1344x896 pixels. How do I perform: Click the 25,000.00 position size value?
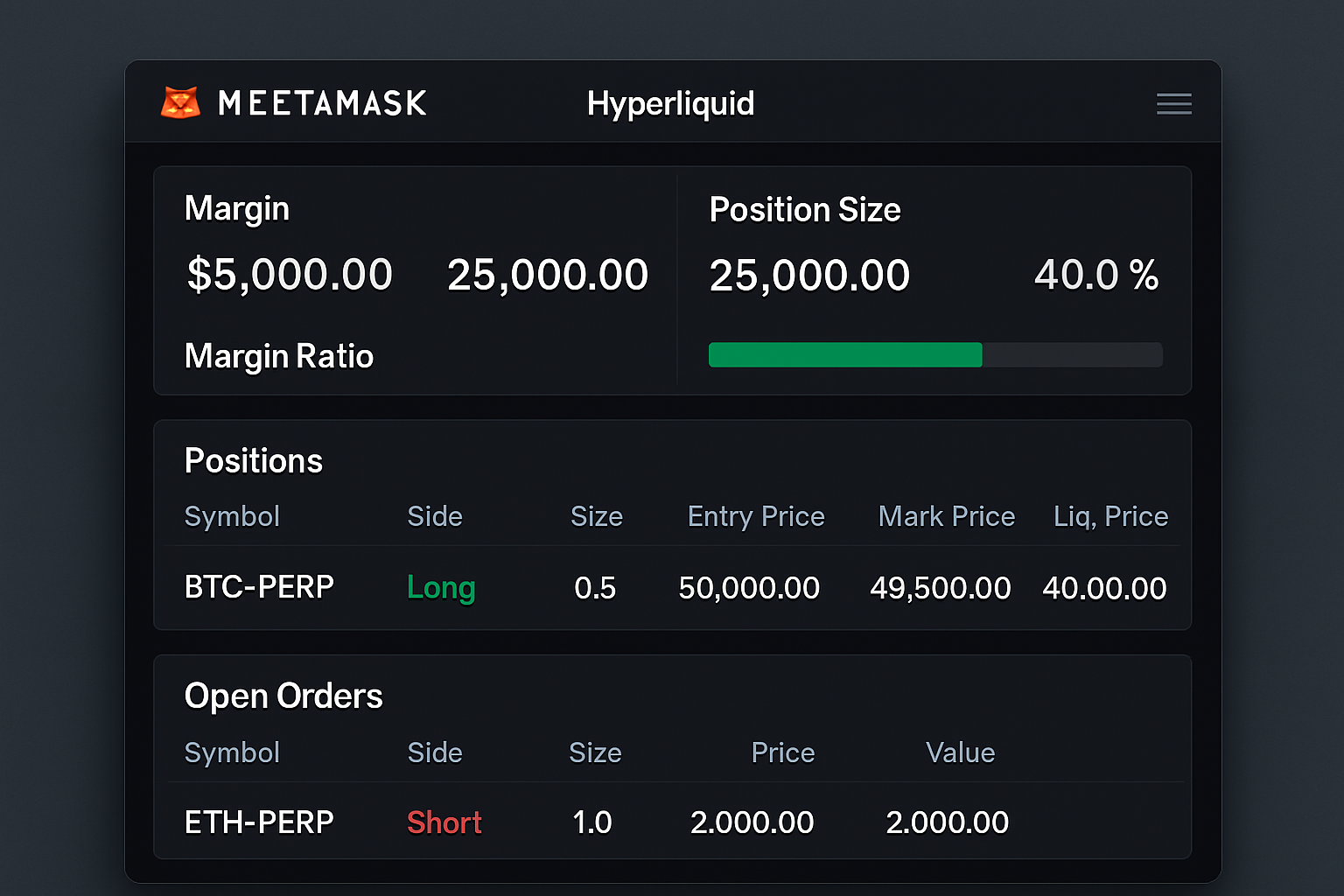point(808,274)
